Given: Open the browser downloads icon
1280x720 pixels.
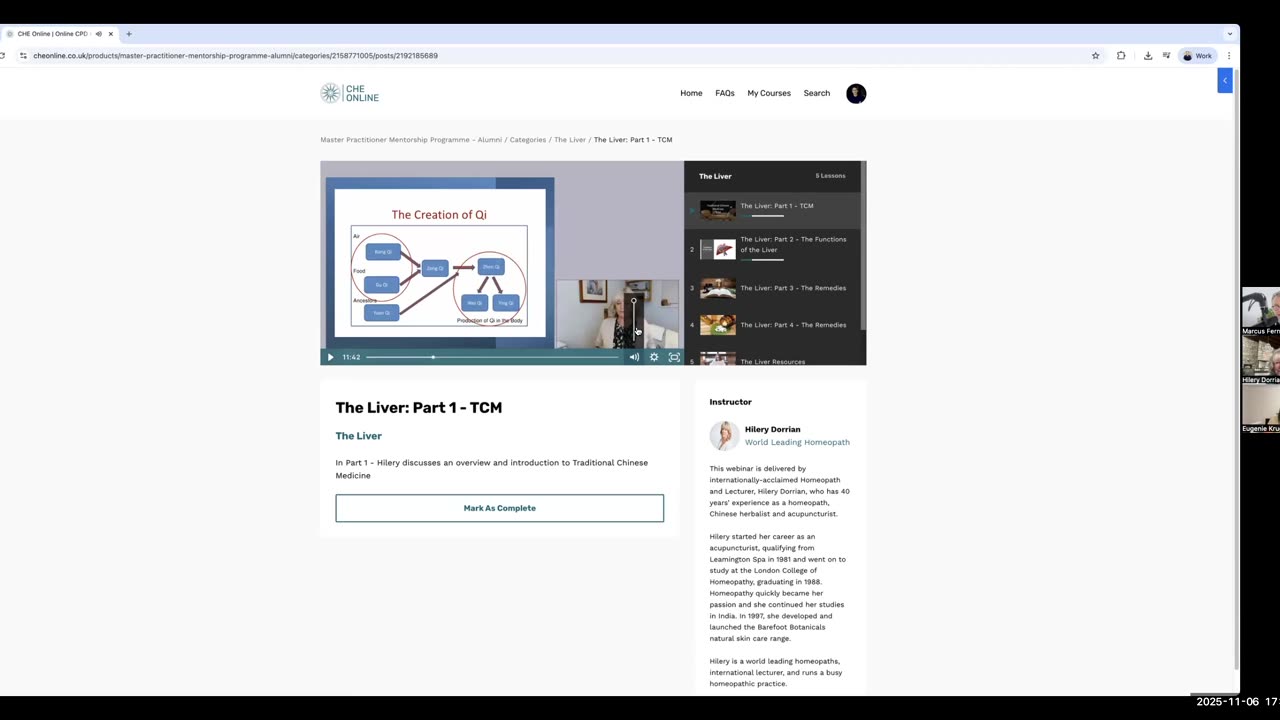Looking at the screenshot, I should coord(1148,56).
